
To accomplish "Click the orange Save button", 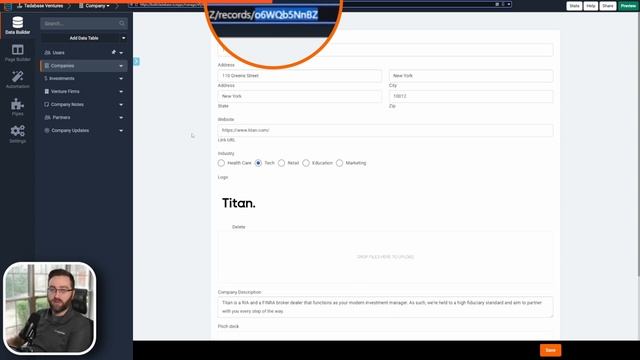I will pos(550,350).
